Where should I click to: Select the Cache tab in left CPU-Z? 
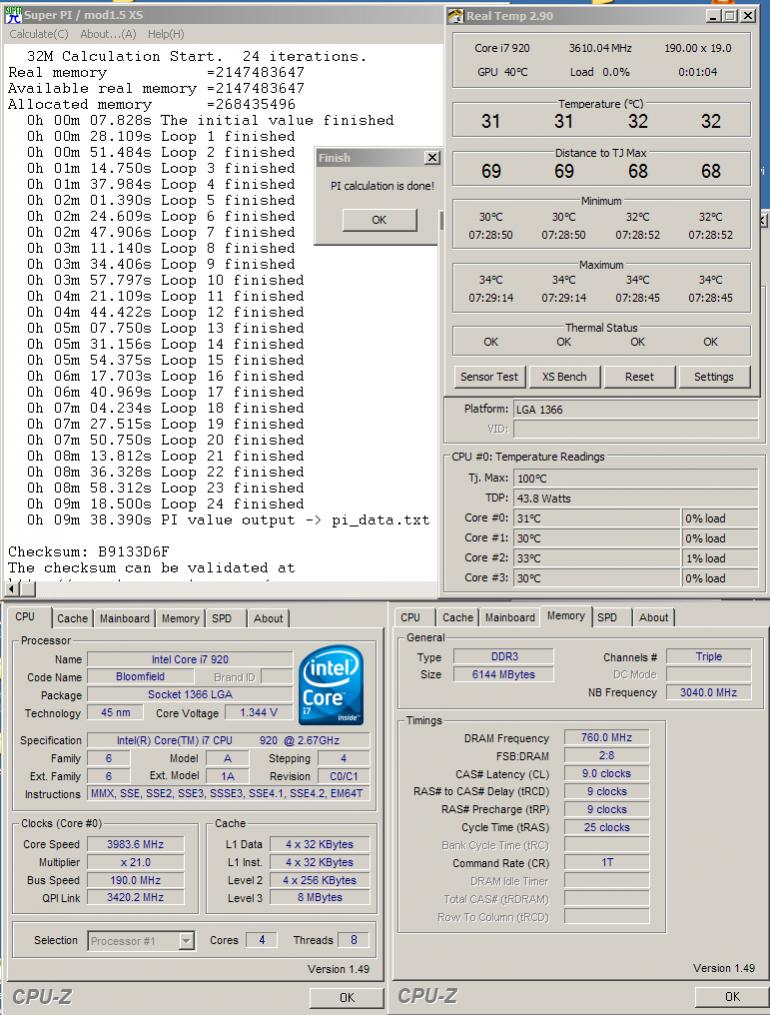coord(72,618)
